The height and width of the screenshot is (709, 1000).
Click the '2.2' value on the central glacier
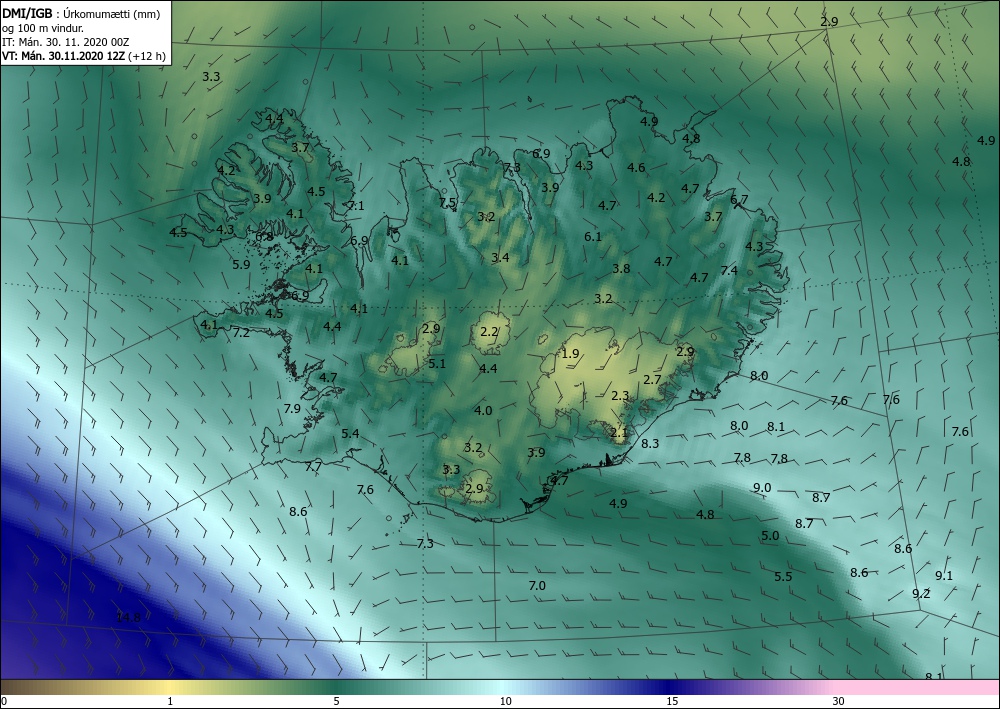click(x=489, y=332)
